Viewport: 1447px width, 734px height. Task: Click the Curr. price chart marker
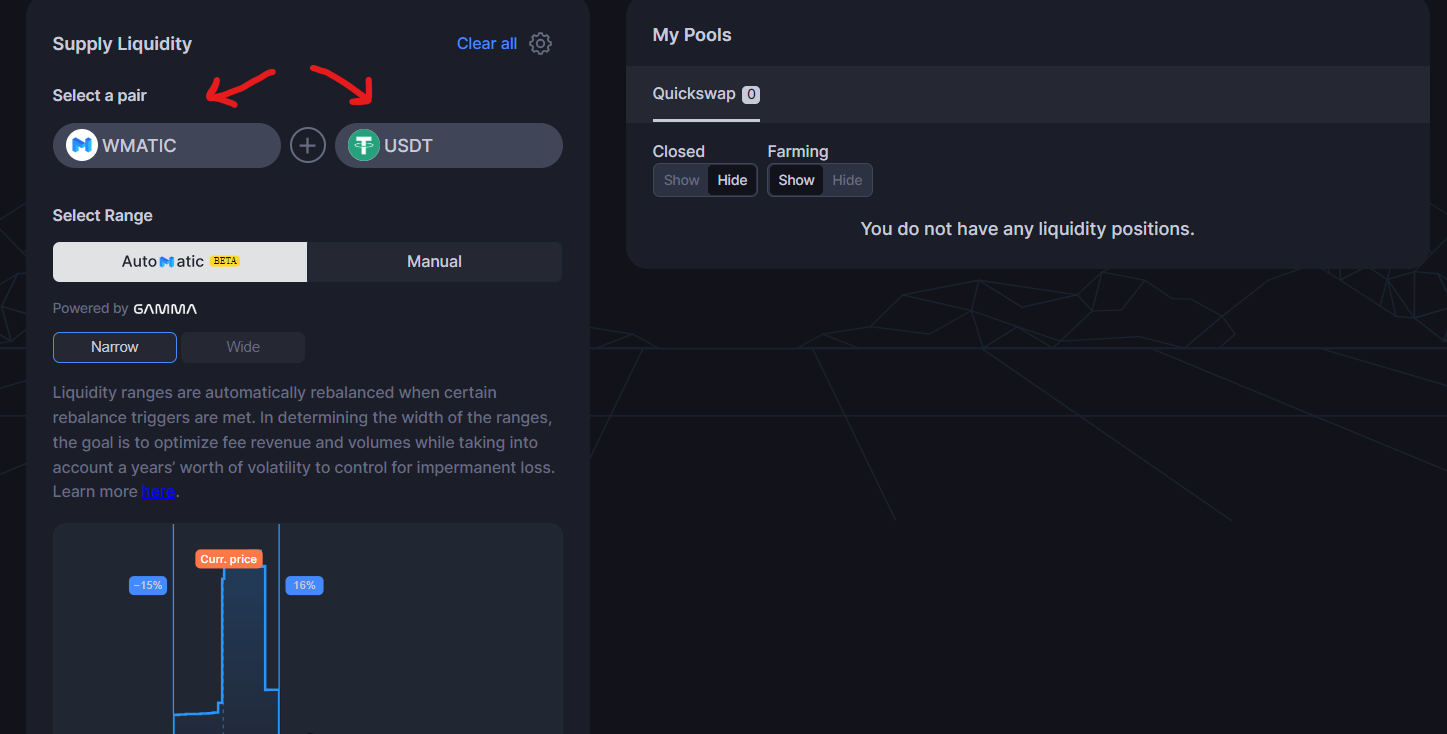[229, 559]
